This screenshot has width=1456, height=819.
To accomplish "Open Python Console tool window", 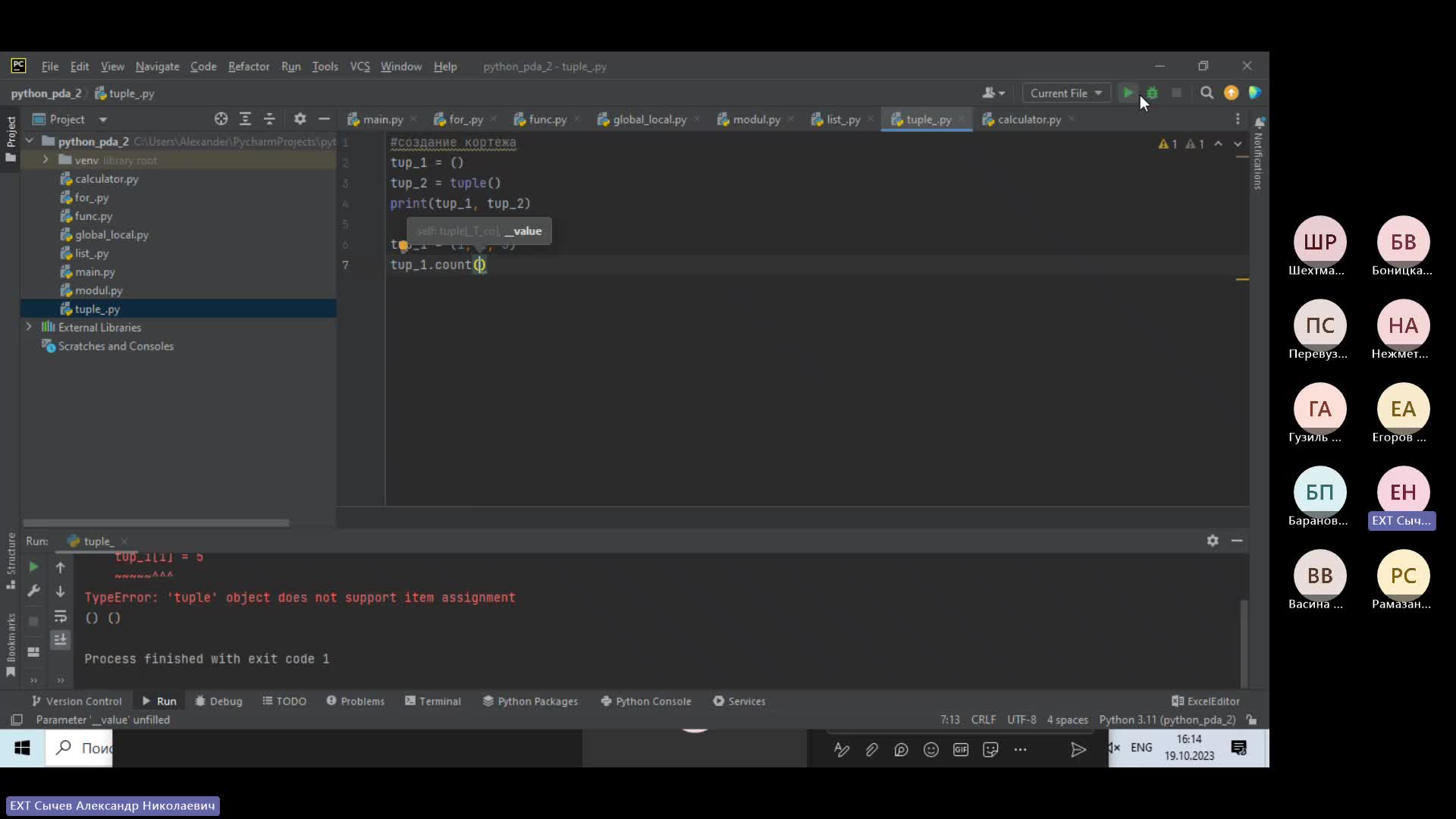I will coord(646,701).
